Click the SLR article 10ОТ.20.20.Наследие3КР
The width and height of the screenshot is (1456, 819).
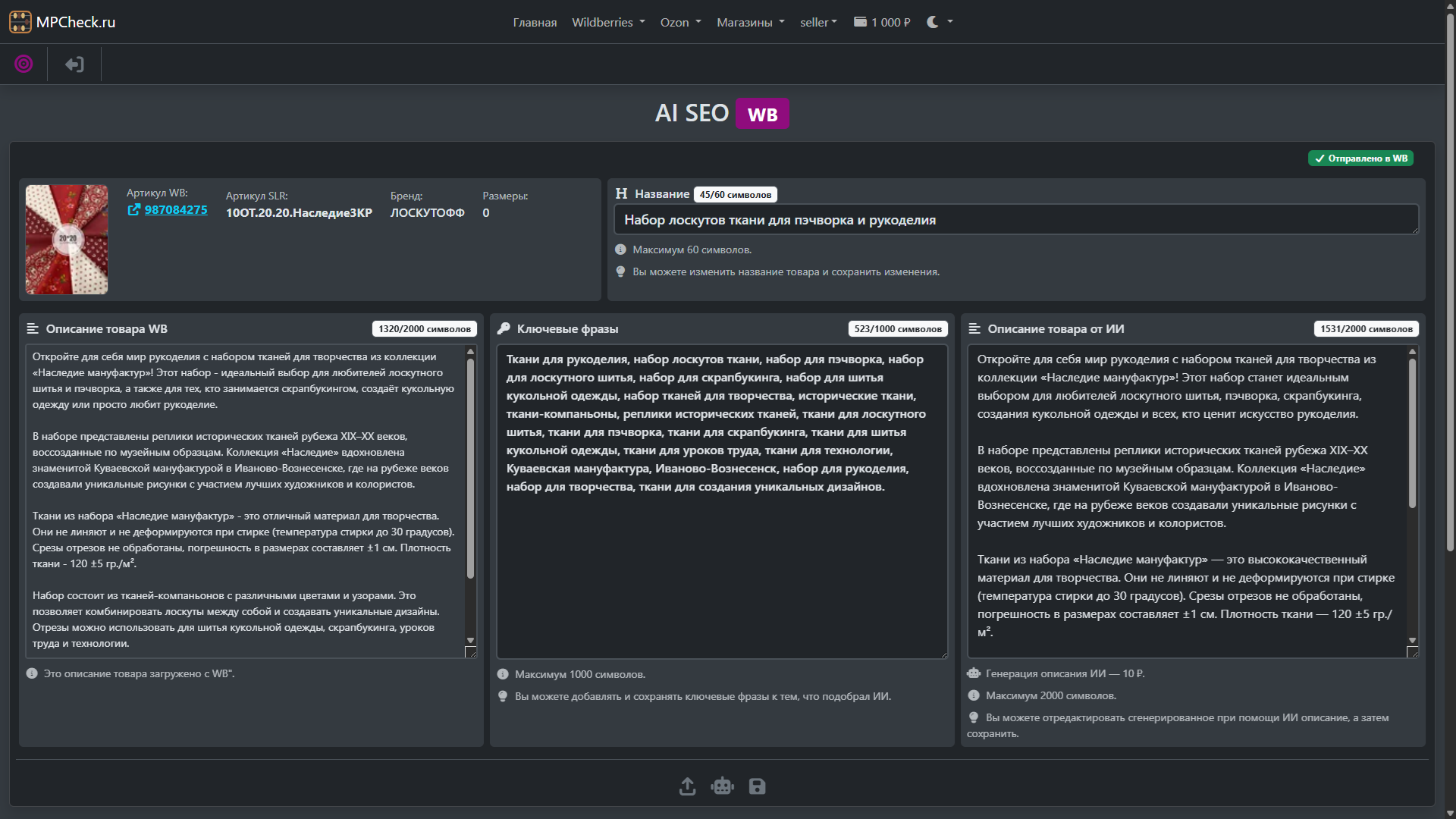(x=299, y=213)
